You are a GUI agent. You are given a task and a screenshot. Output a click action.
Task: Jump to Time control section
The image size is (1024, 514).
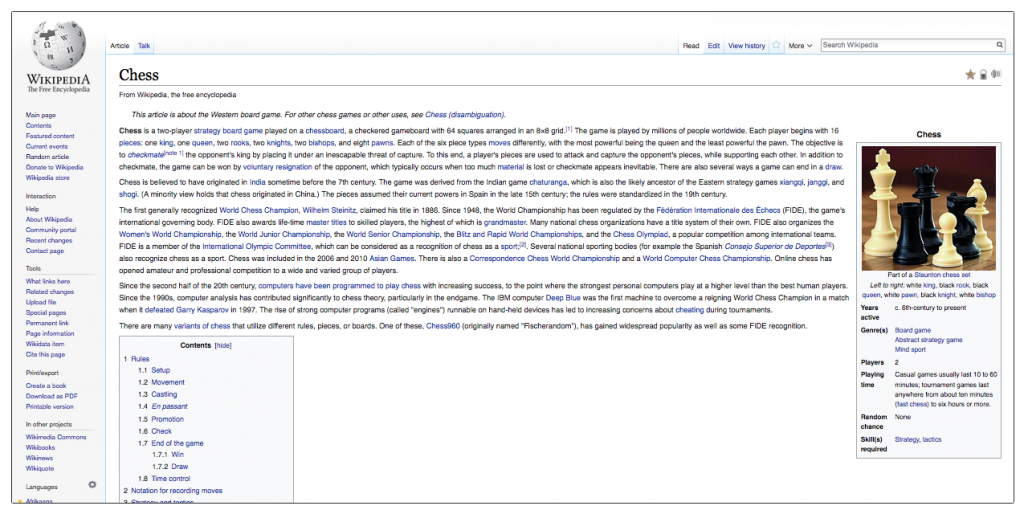(x=171, y=479)
